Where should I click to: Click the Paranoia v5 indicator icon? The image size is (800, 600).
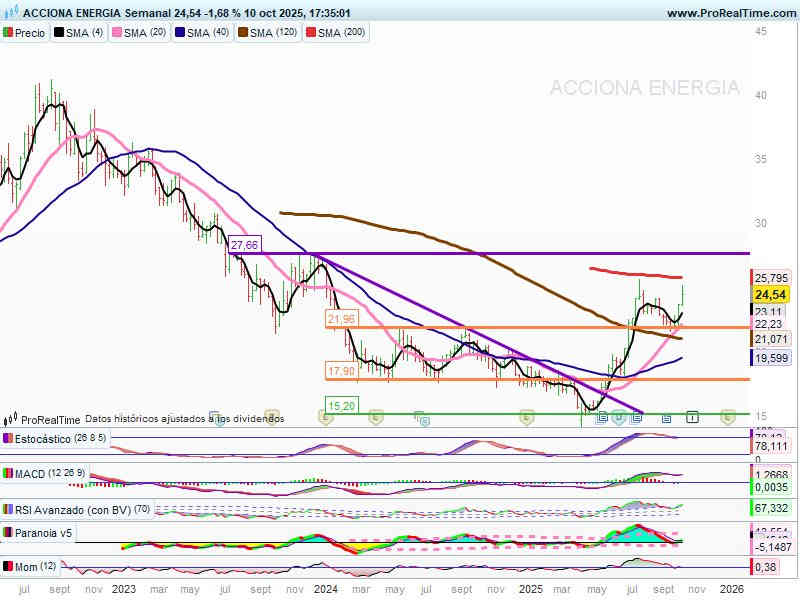(x=9, y=533)
